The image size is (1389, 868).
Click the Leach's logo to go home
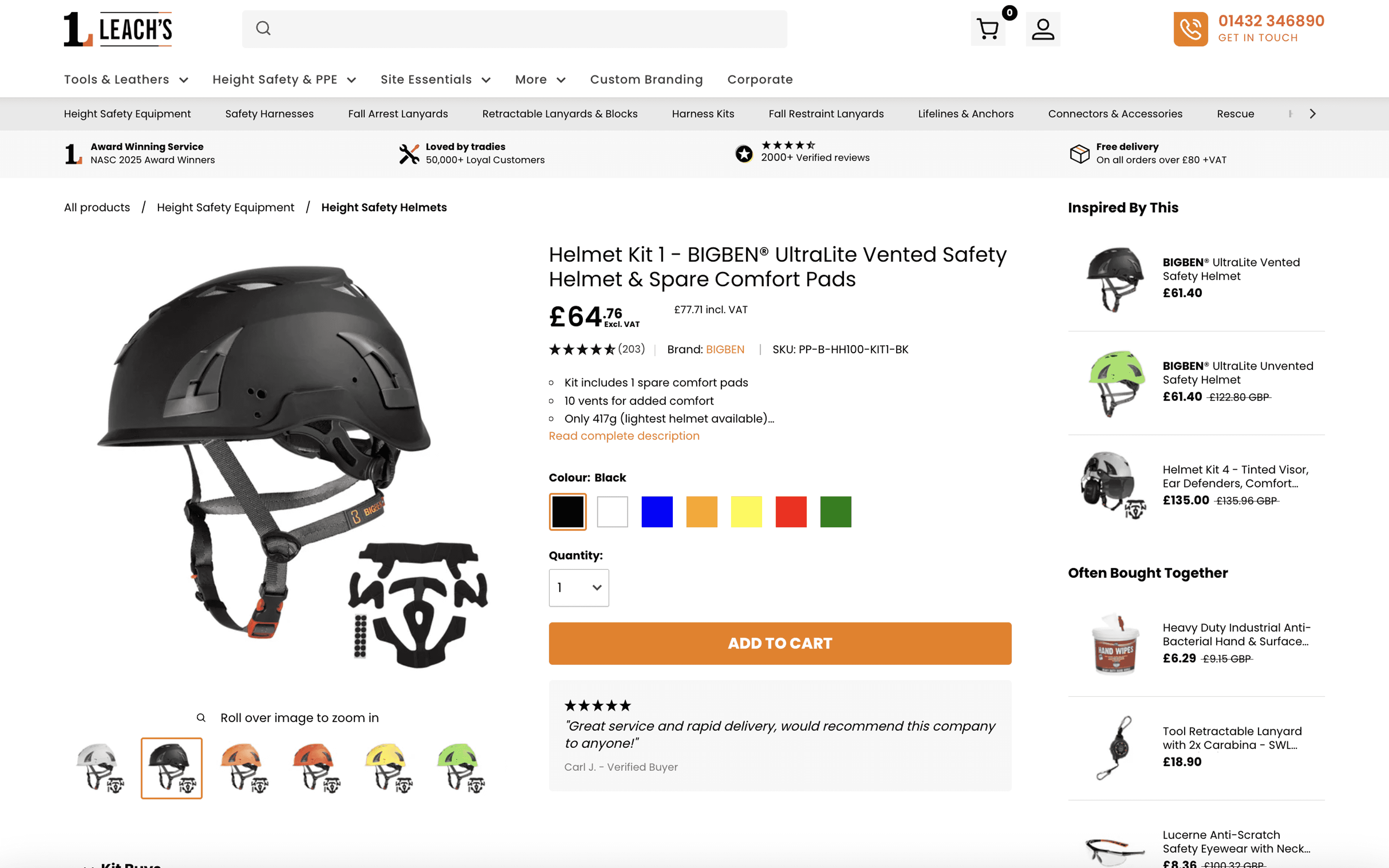pos(118,29)
